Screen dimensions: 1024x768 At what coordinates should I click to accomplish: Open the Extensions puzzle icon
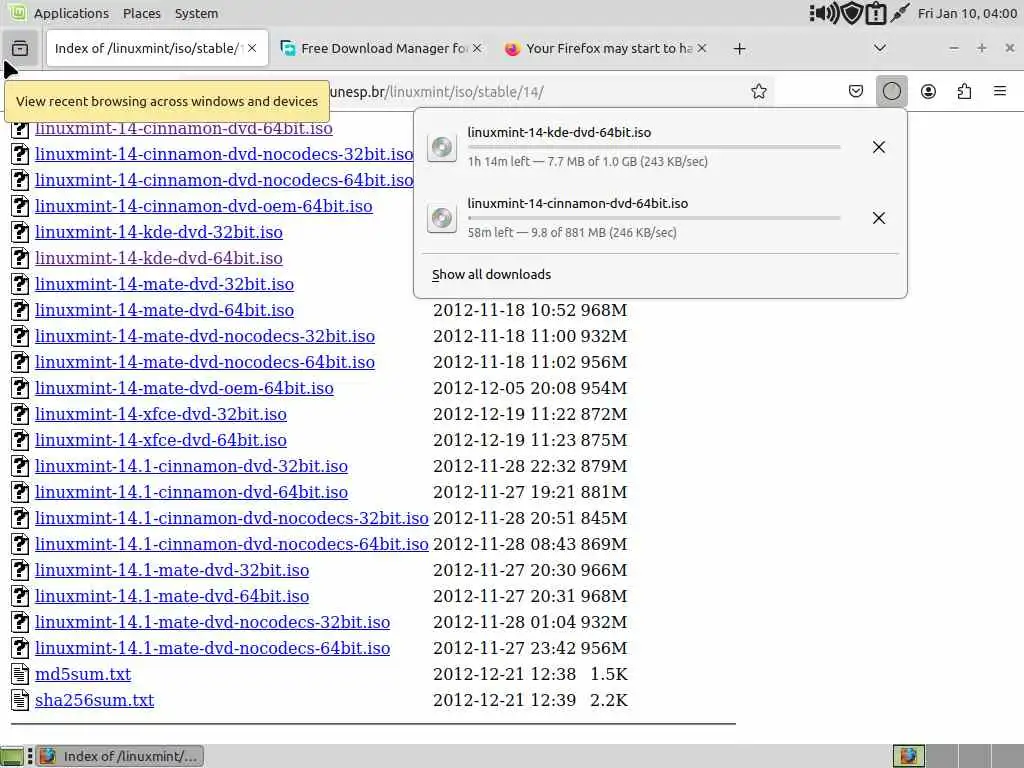click(964, 91)
